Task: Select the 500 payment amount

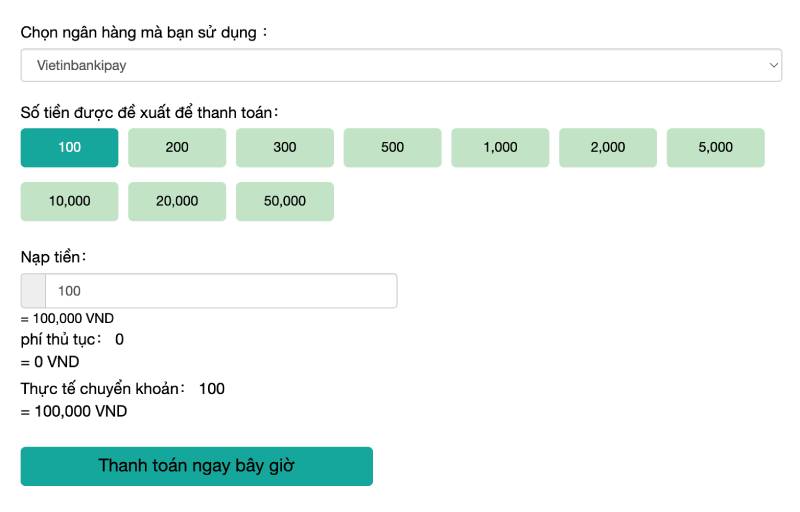Action: pos(393,148)
